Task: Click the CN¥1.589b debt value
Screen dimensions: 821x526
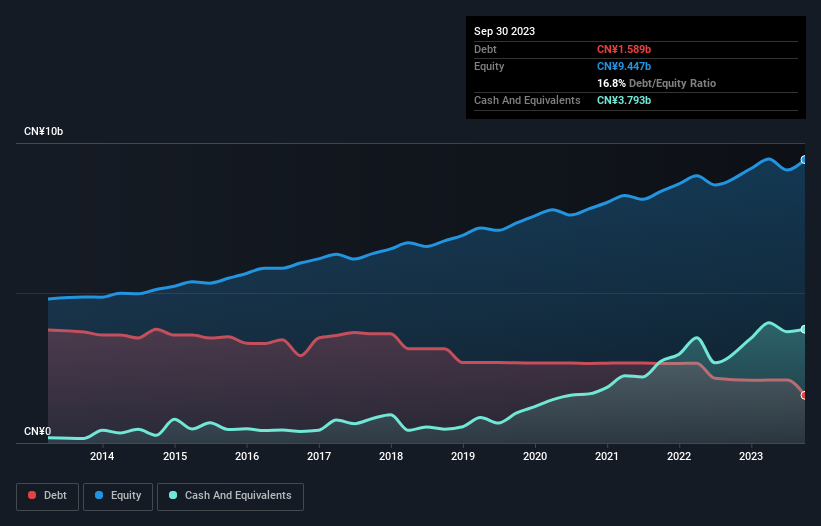Action: click(x=624, y=49)
